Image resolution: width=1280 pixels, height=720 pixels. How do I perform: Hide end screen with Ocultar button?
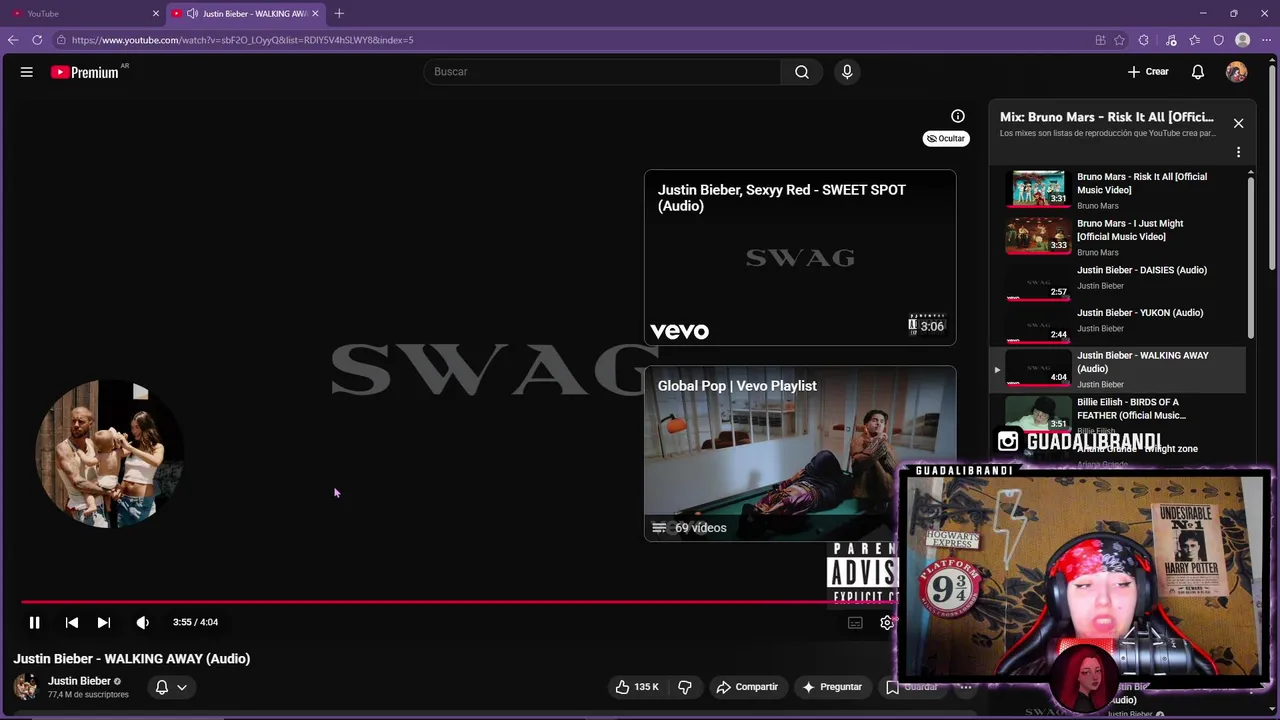[946, 139]
